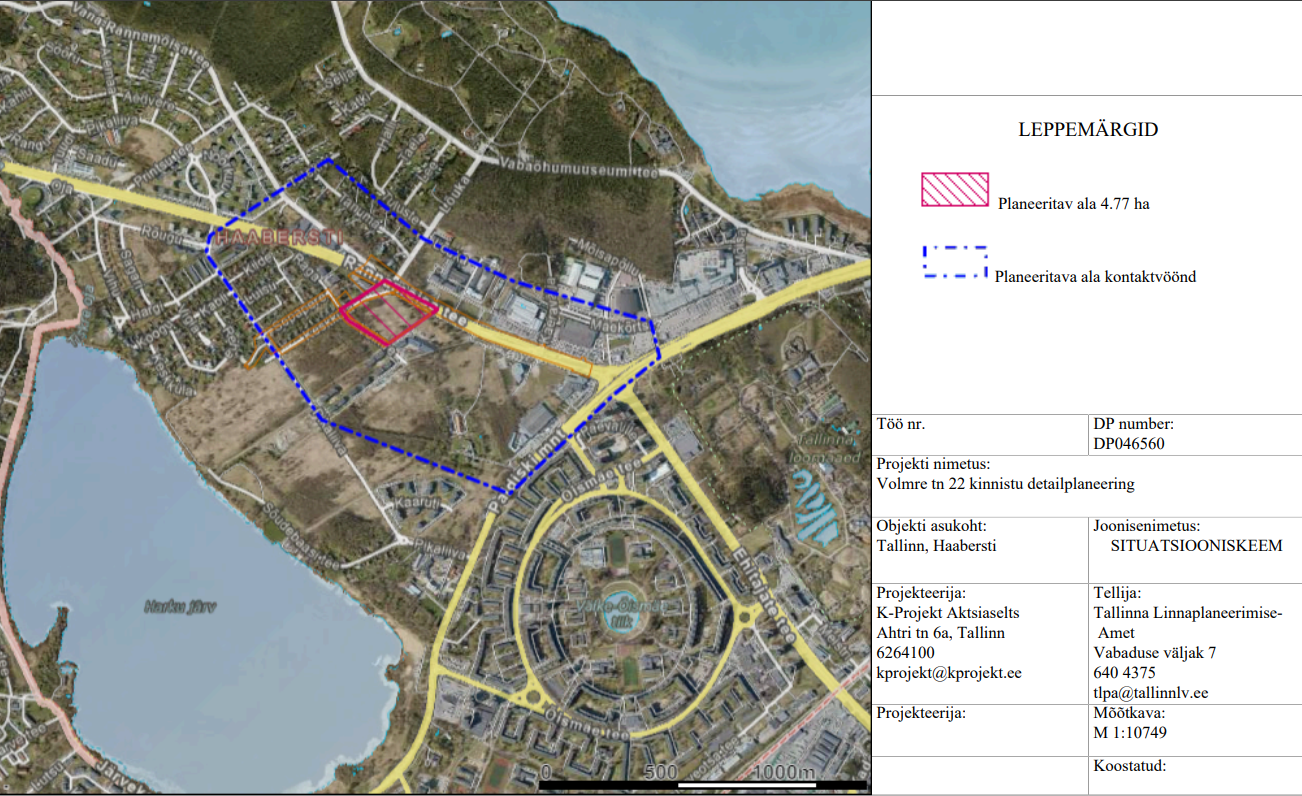Click 'Planeeritava ala kontaktvöönd' legend text
The width and height of the screenshot is (1302, 796).
(x=1095, y=276)
